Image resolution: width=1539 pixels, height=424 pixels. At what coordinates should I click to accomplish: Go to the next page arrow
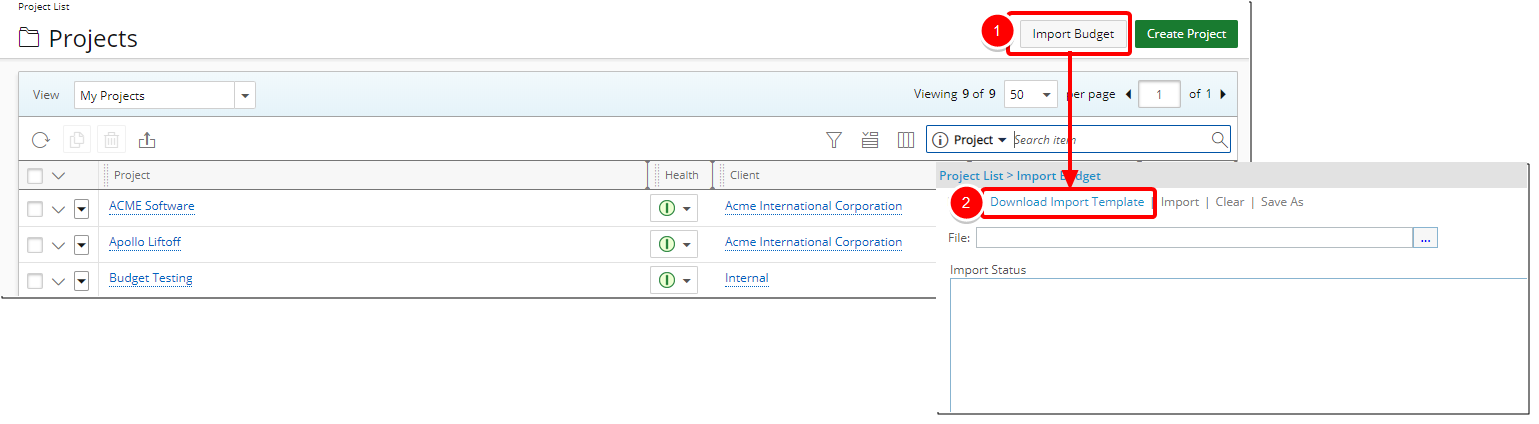click(x=1223, y=94)
